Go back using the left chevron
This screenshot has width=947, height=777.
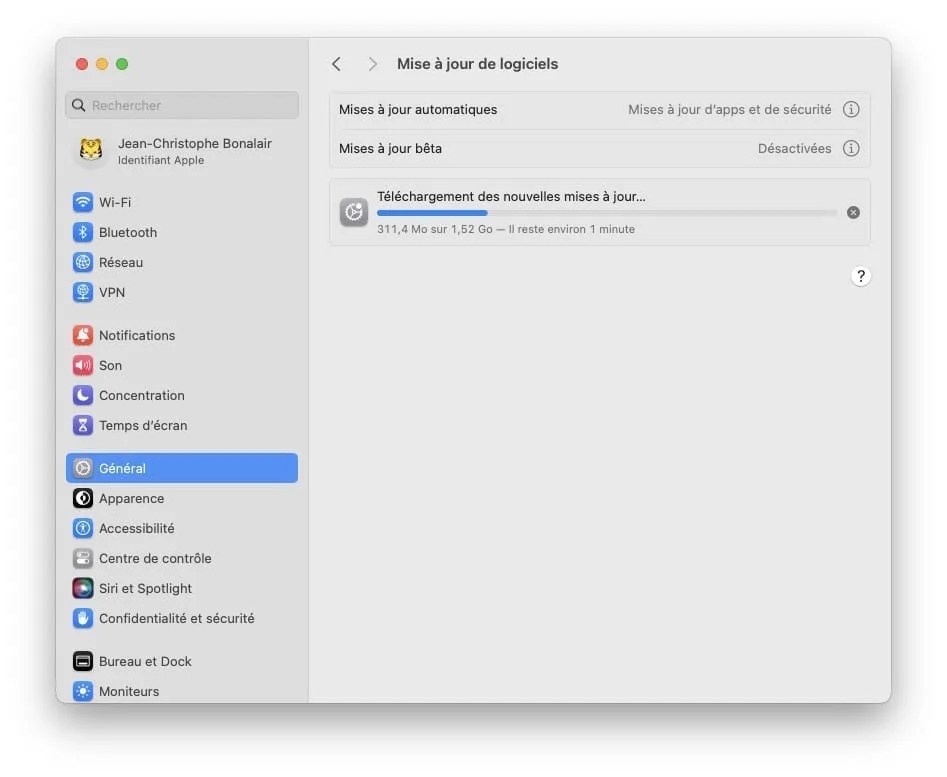337,64
